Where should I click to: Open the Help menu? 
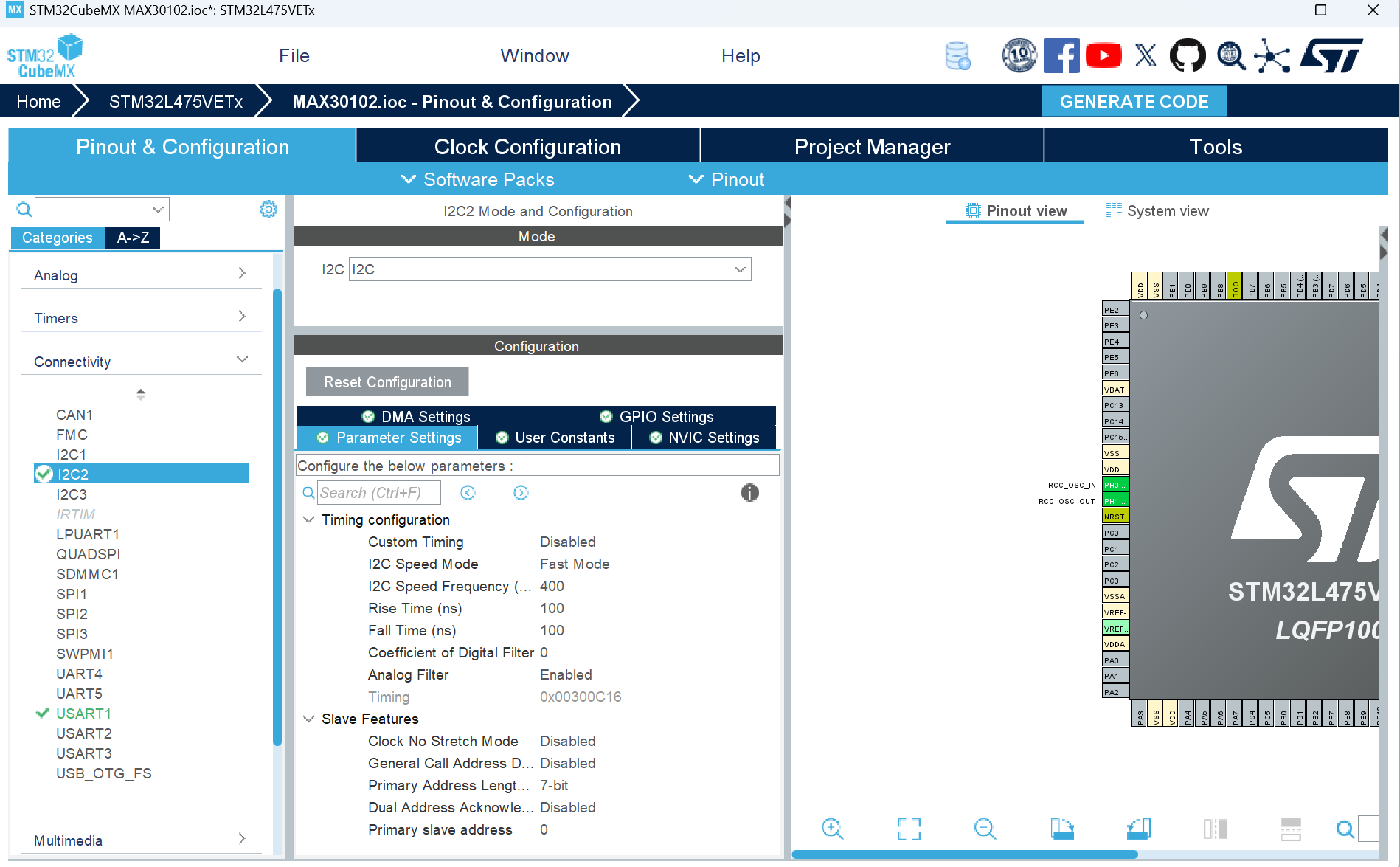[x=741, y=56]
